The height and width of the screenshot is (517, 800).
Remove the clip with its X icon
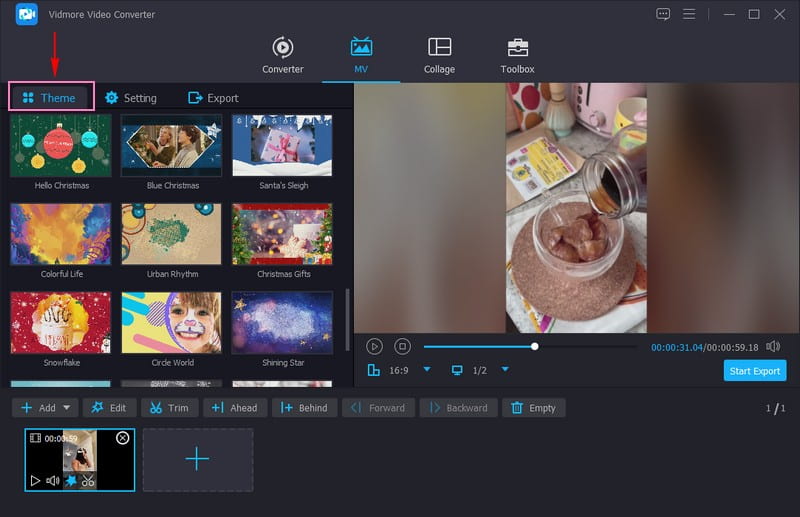coord(123,438)
